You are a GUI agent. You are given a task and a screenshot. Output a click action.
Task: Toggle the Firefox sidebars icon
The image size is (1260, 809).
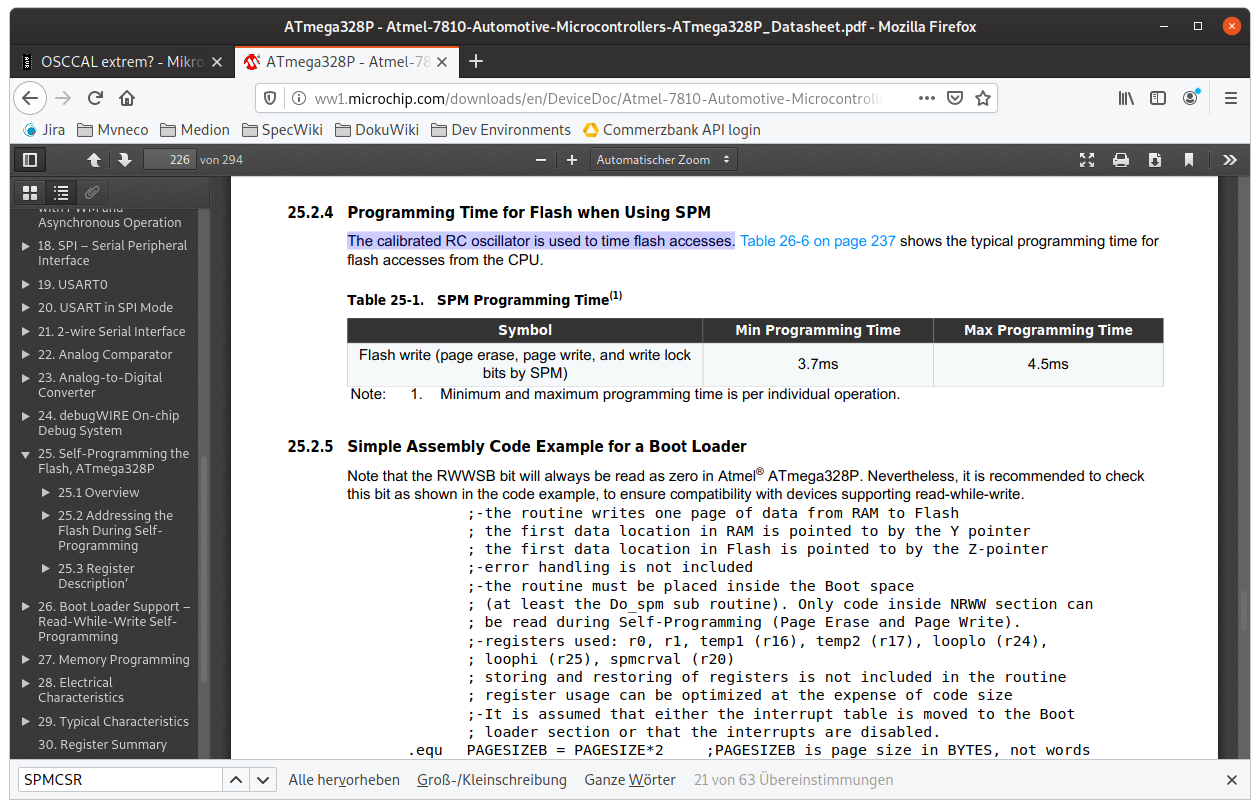[1158, 98]
